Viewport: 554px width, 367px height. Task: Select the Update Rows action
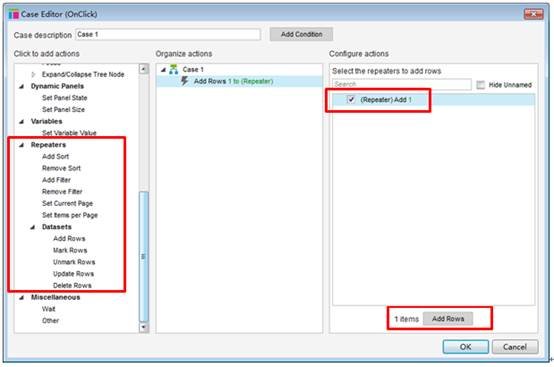[x=73, y=274]
